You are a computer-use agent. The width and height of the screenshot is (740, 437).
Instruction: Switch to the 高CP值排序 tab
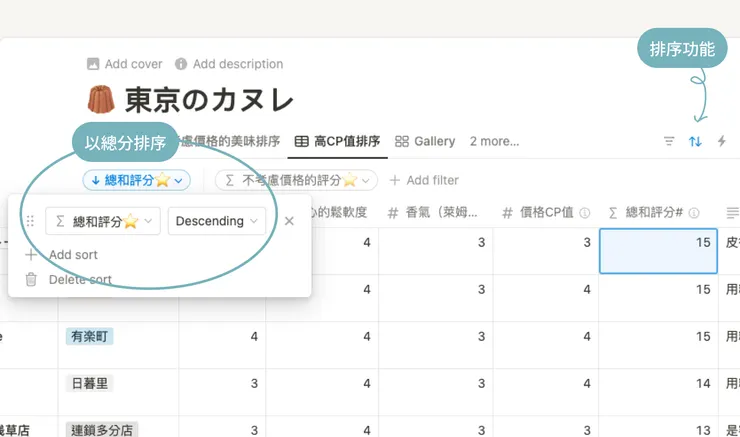tap(337, 141)
